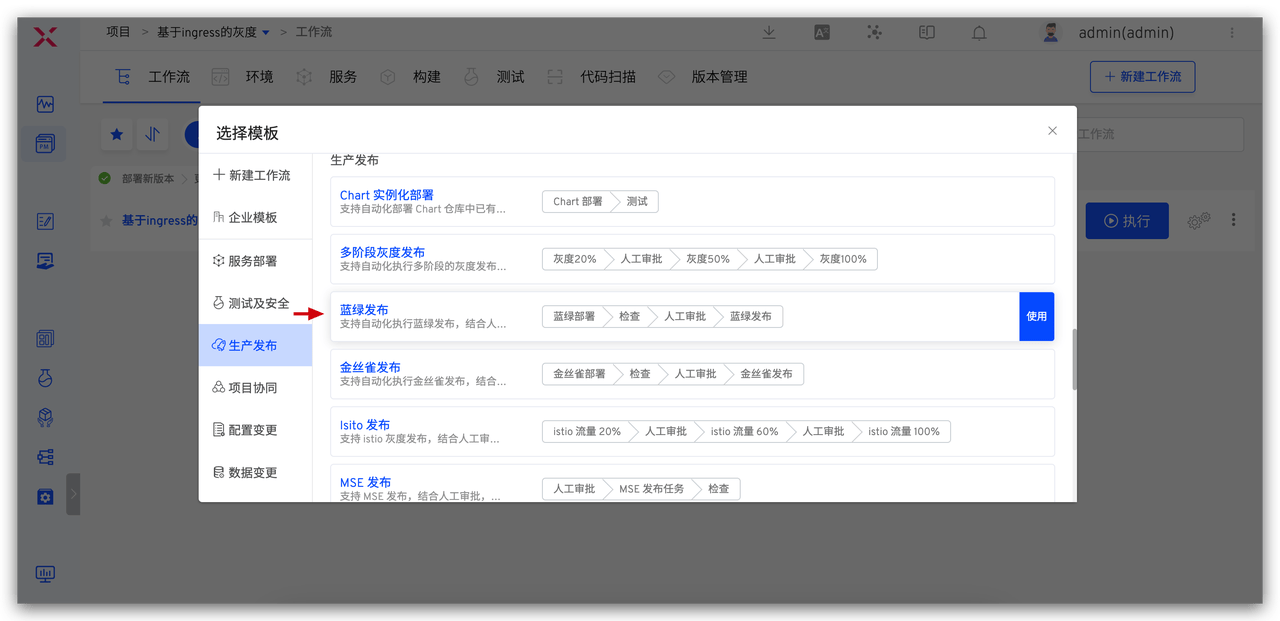Close the 选择模板 dialog
Image resolution: width=1280 pixels, height=621 pixels.
(1052, 131)
